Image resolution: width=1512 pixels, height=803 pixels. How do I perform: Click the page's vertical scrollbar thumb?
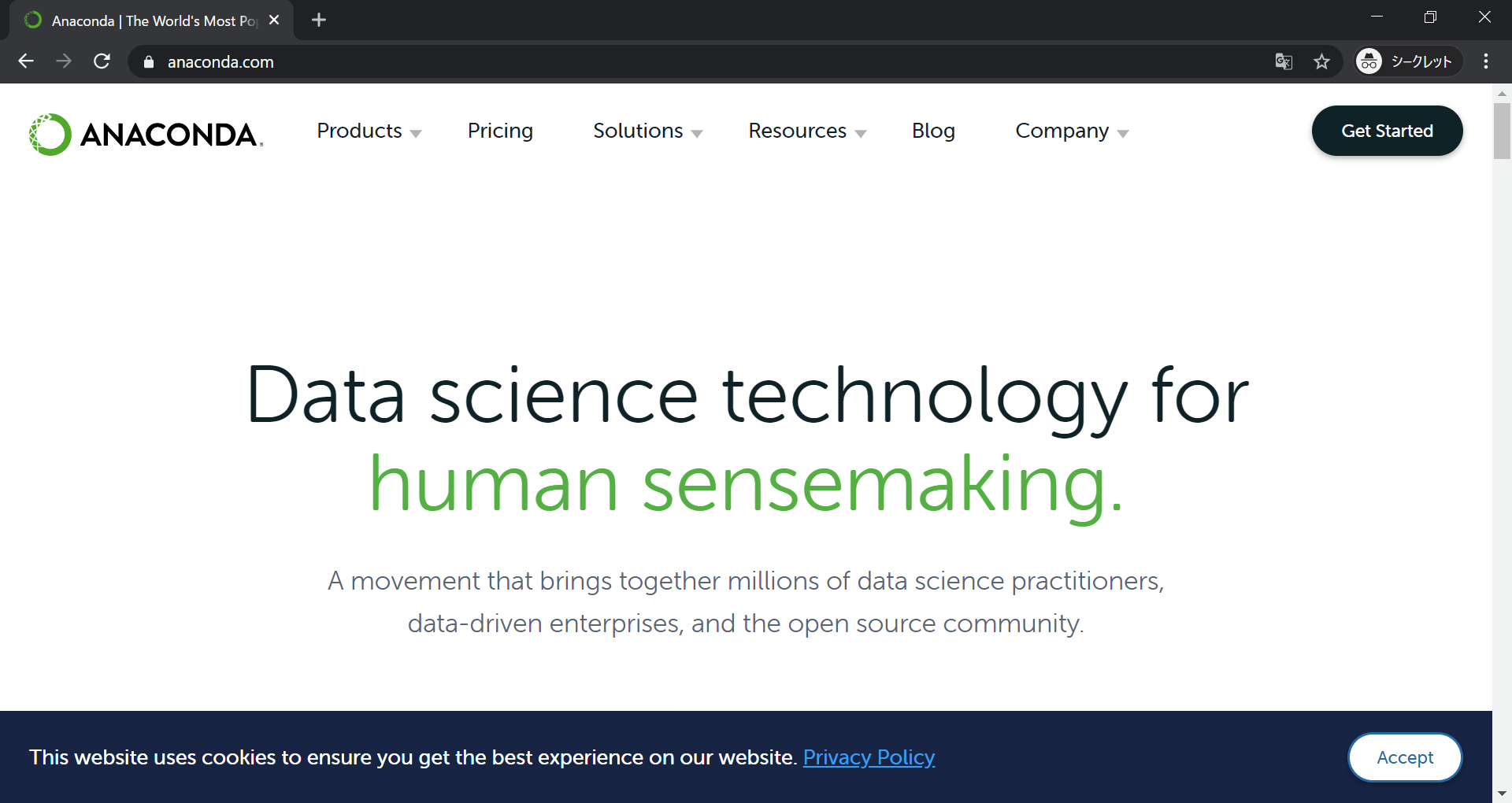(x=1502, y=131)
